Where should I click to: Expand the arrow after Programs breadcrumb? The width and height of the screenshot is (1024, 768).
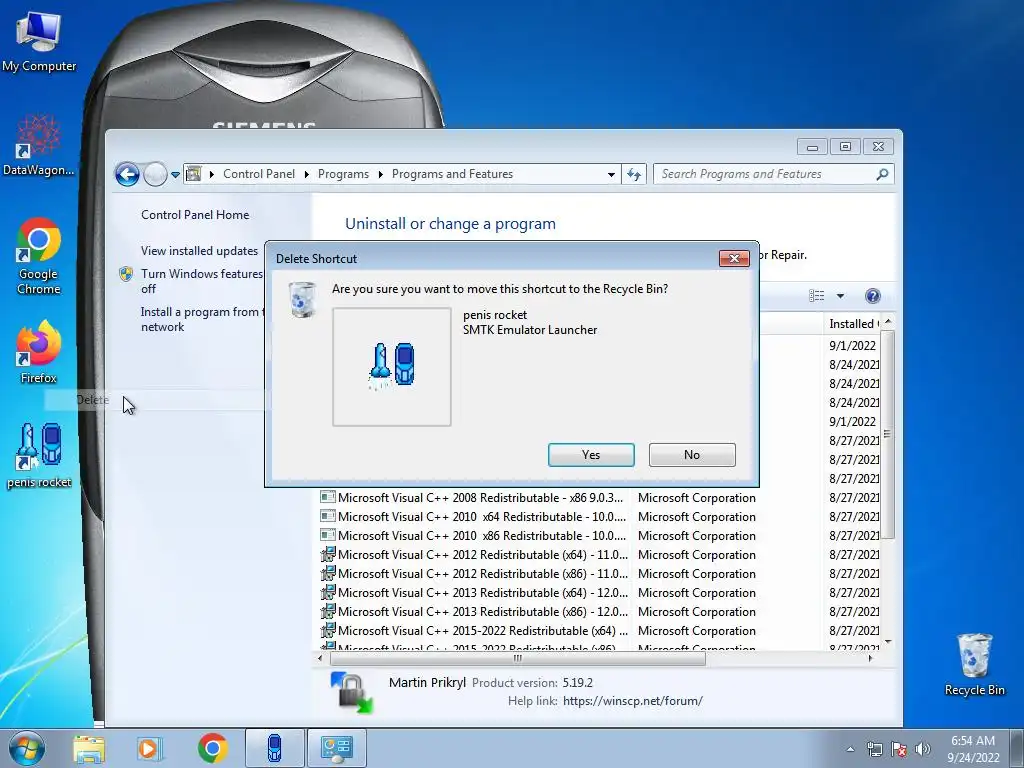click(x=380, y=174)
